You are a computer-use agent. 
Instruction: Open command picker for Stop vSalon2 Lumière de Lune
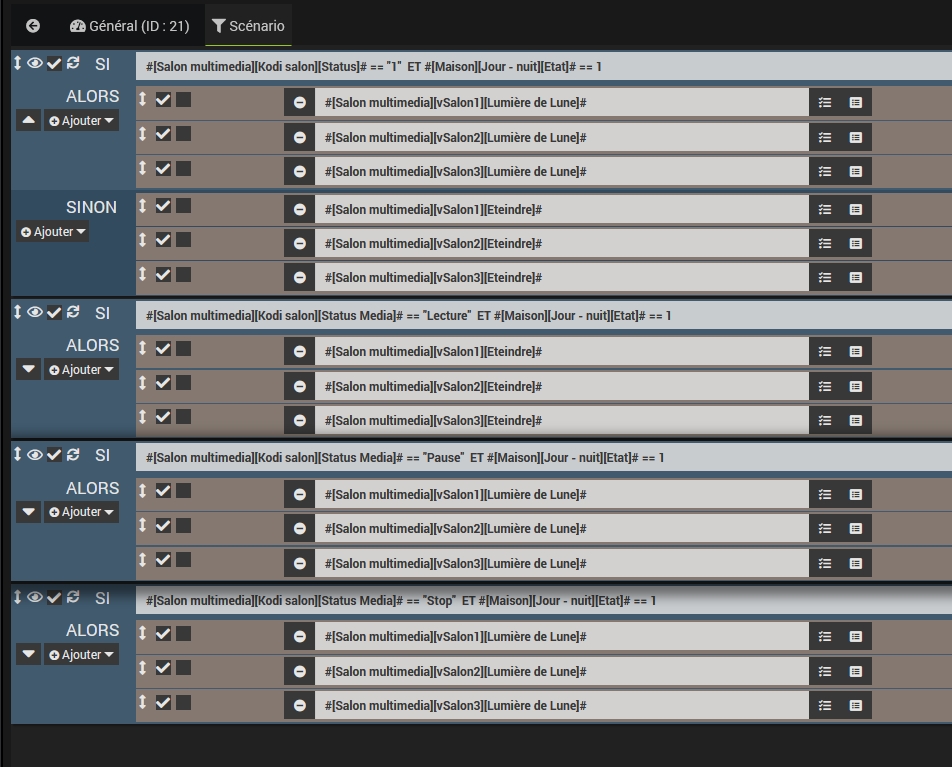[x=855, y=671]
